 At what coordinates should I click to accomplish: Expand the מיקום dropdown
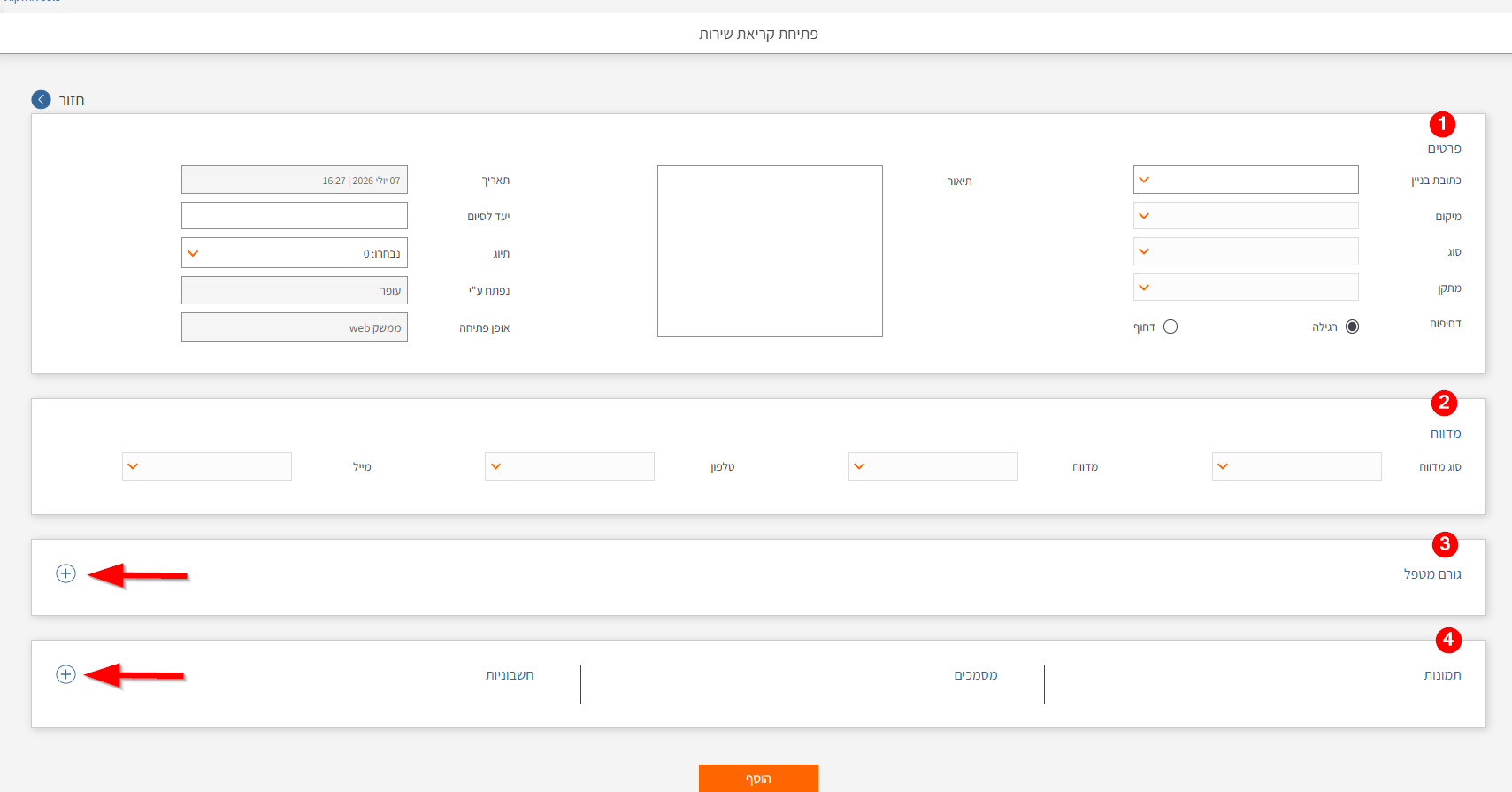click(x=1246, y=216)
